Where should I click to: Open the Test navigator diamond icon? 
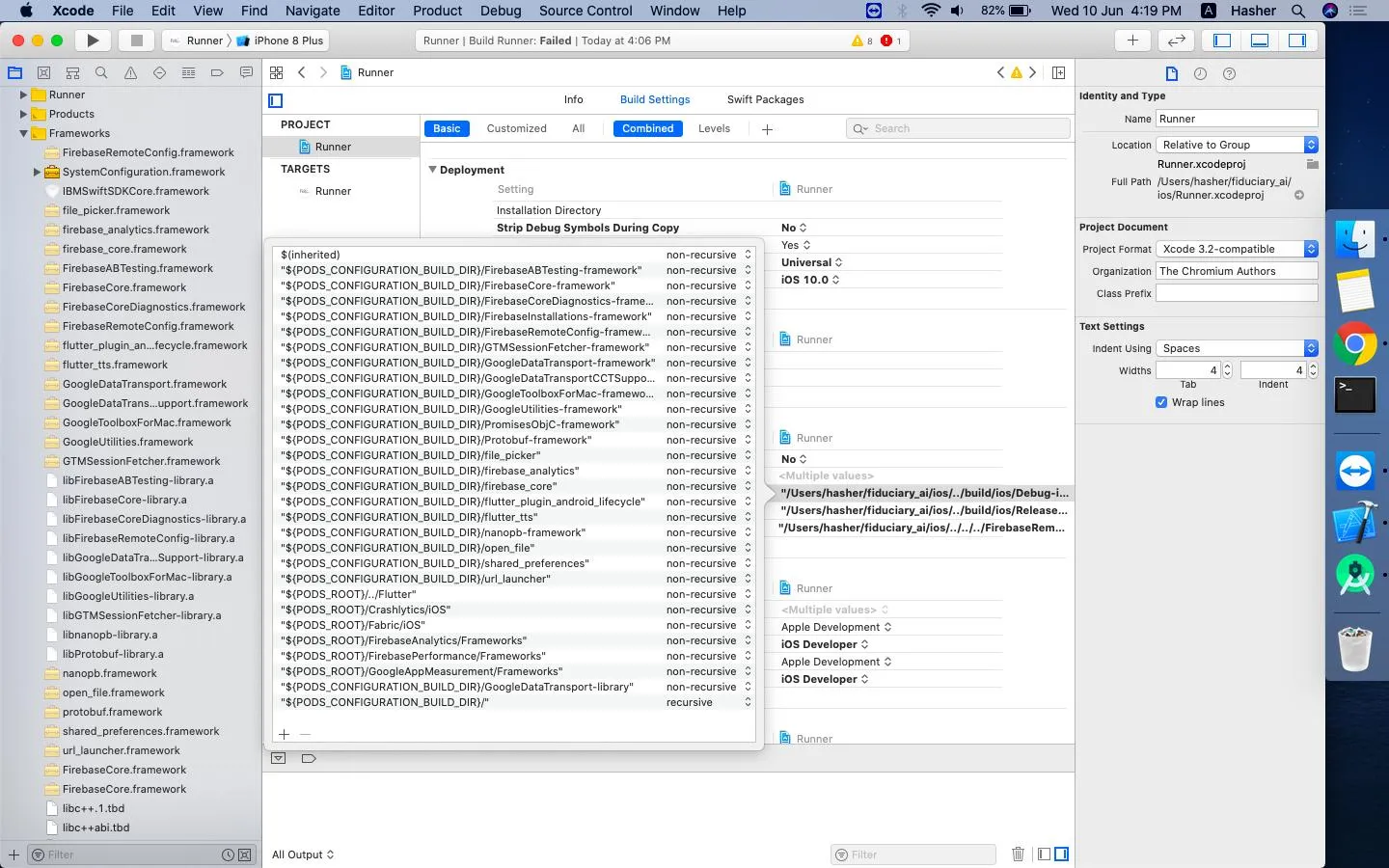coord(159,73)
